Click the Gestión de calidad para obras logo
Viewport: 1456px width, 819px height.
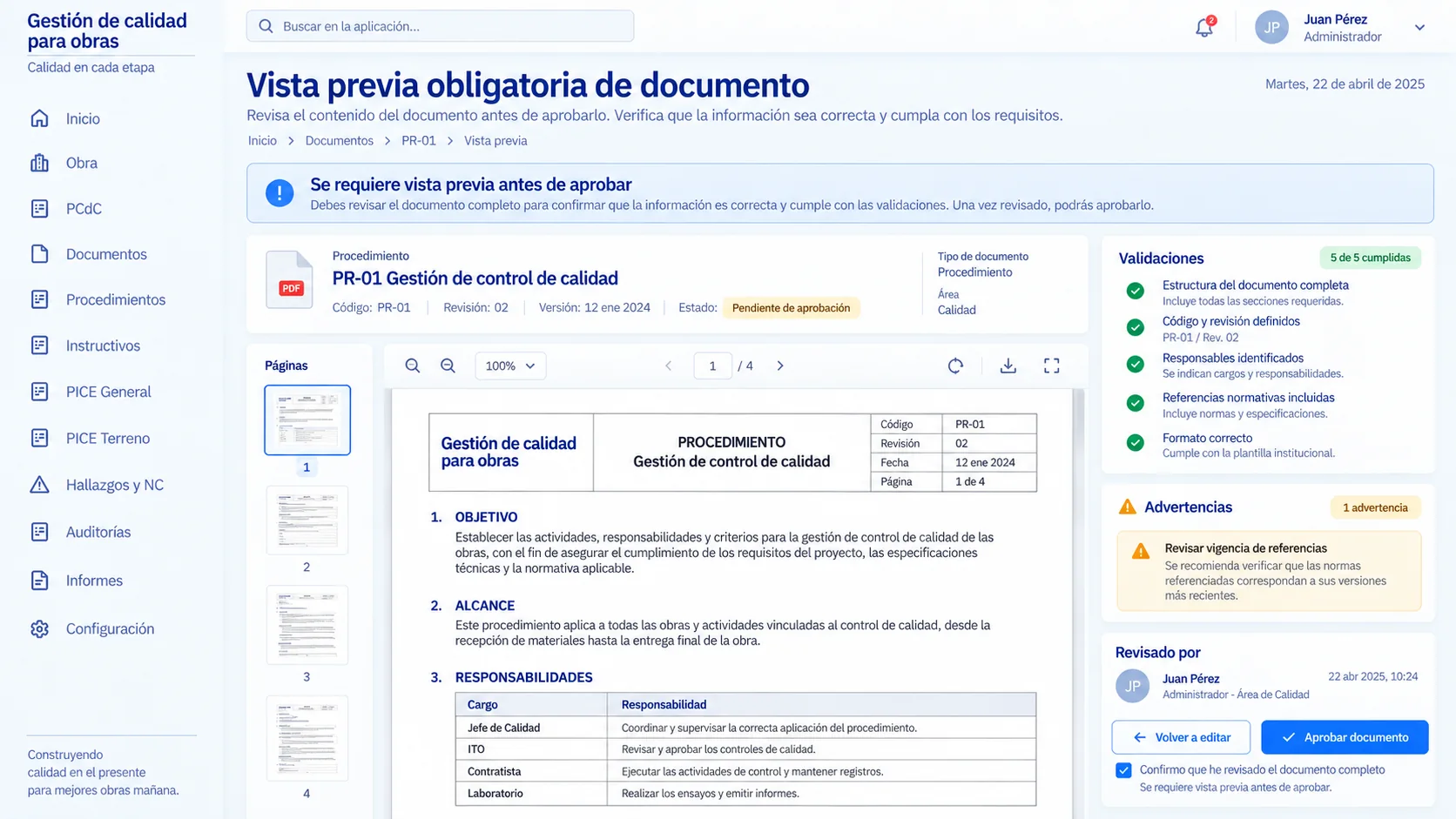coord(107,30)
